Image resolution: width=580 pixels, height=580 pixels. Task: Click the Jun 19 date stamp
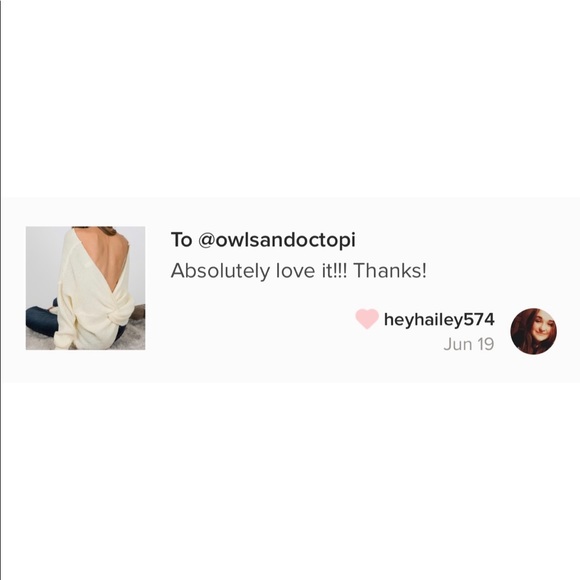tap(469, 344)
